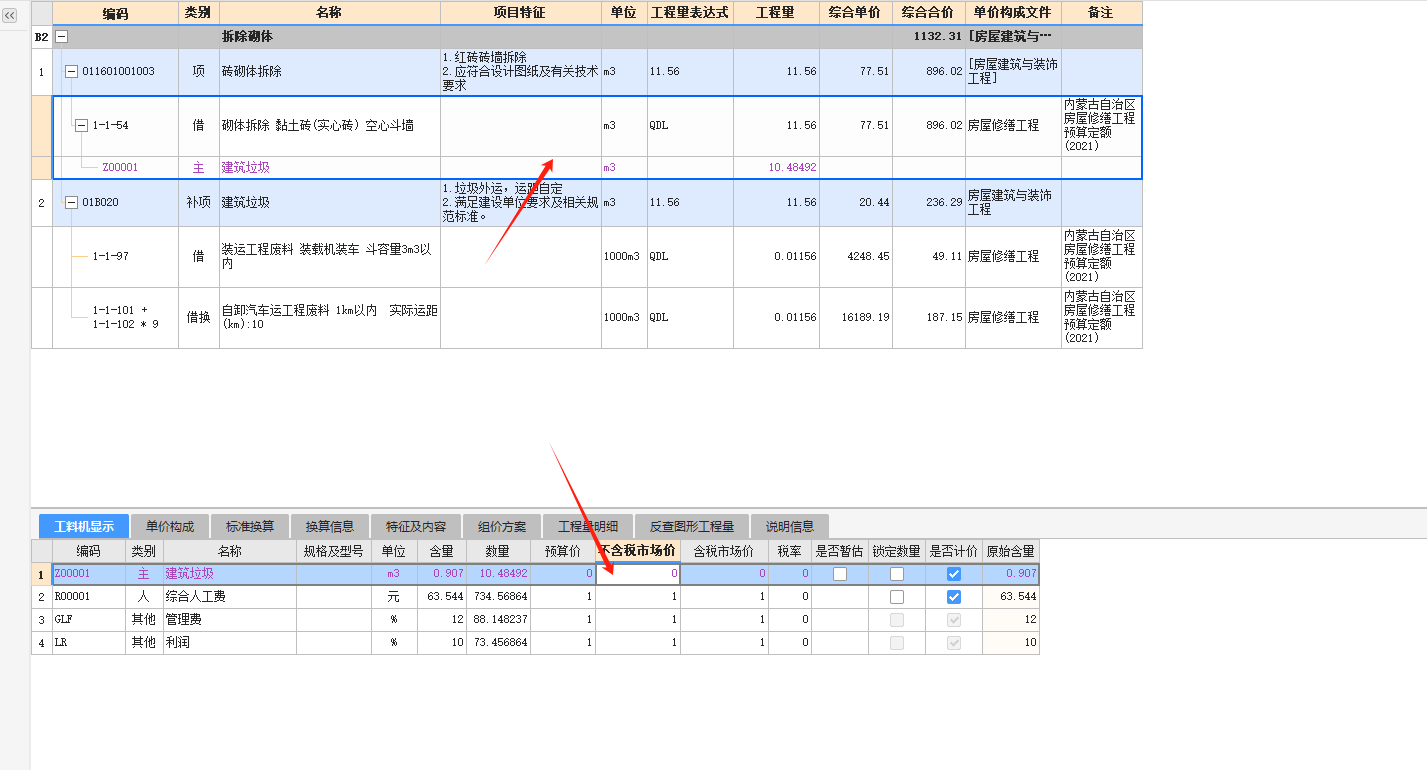Screen dimensions: 1427x770
Task: Click 锁定数量 checkbox in 利润 row
Action: point(897,643)
